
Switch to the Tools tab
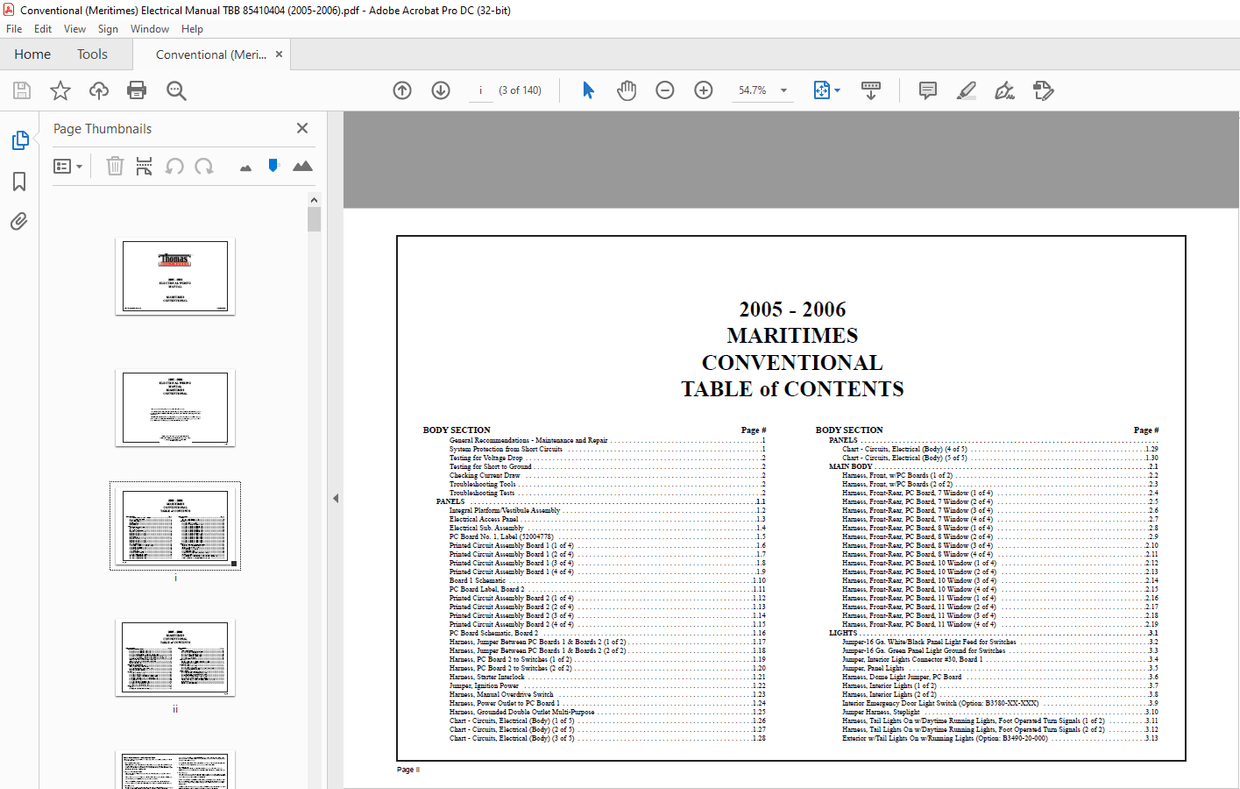pyautogui.click(x=93, y=54)
